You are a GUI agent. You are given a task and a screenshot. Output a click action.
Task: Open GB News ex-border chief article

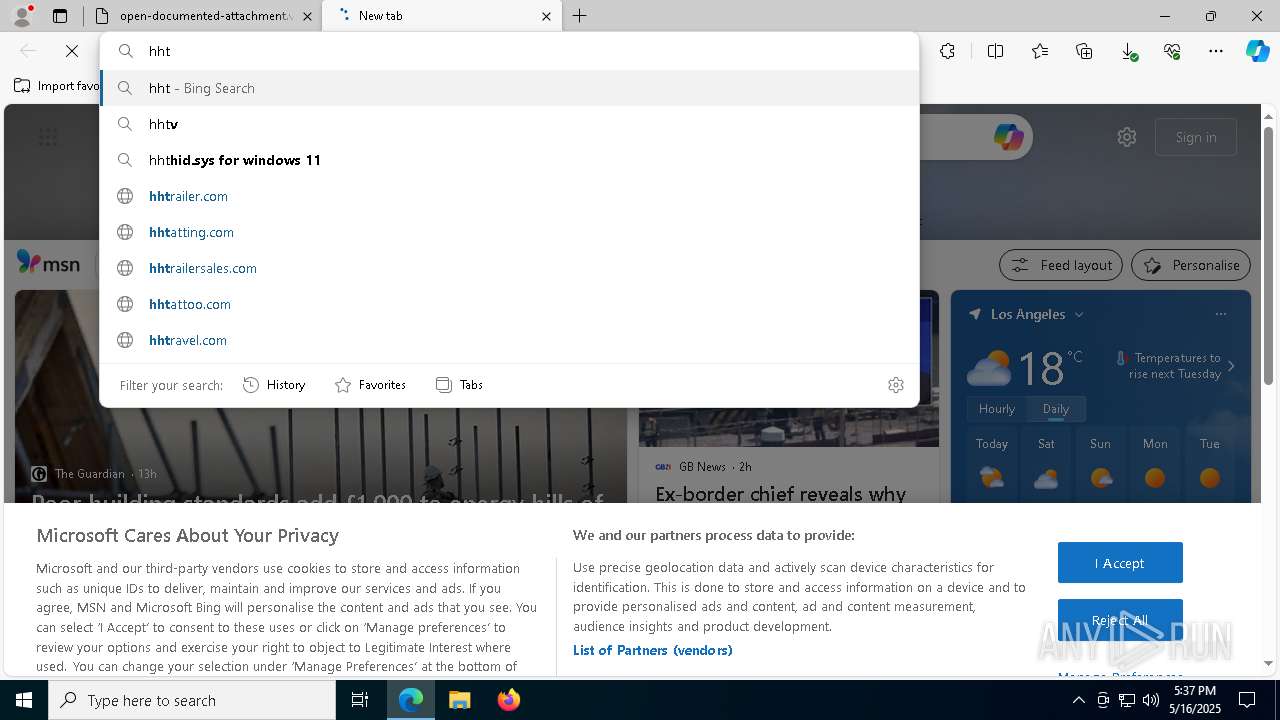781,494
